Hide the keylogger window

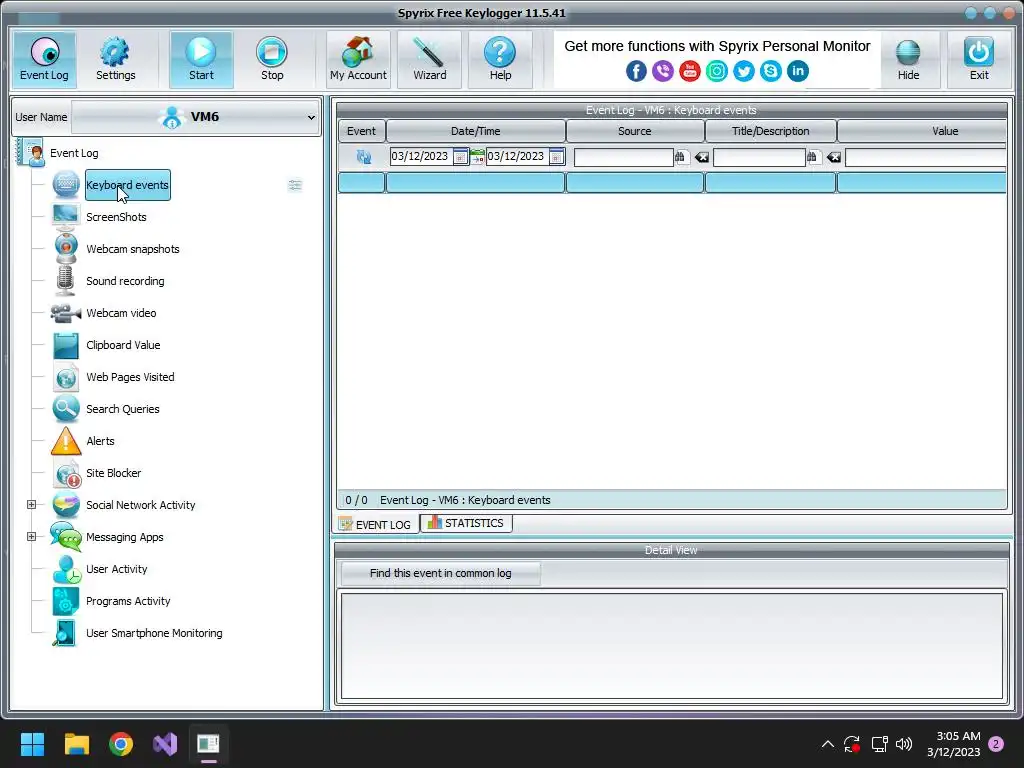tap(908, 59)
